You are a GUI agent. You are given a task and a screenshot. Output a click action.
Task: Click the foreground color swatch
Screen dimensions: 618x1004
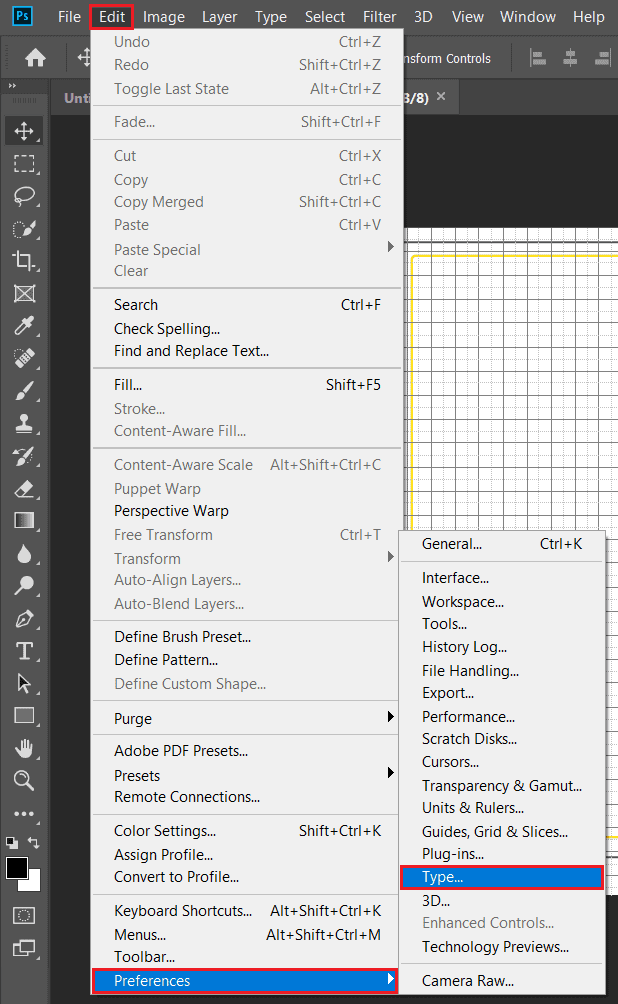tap(17, 867)
